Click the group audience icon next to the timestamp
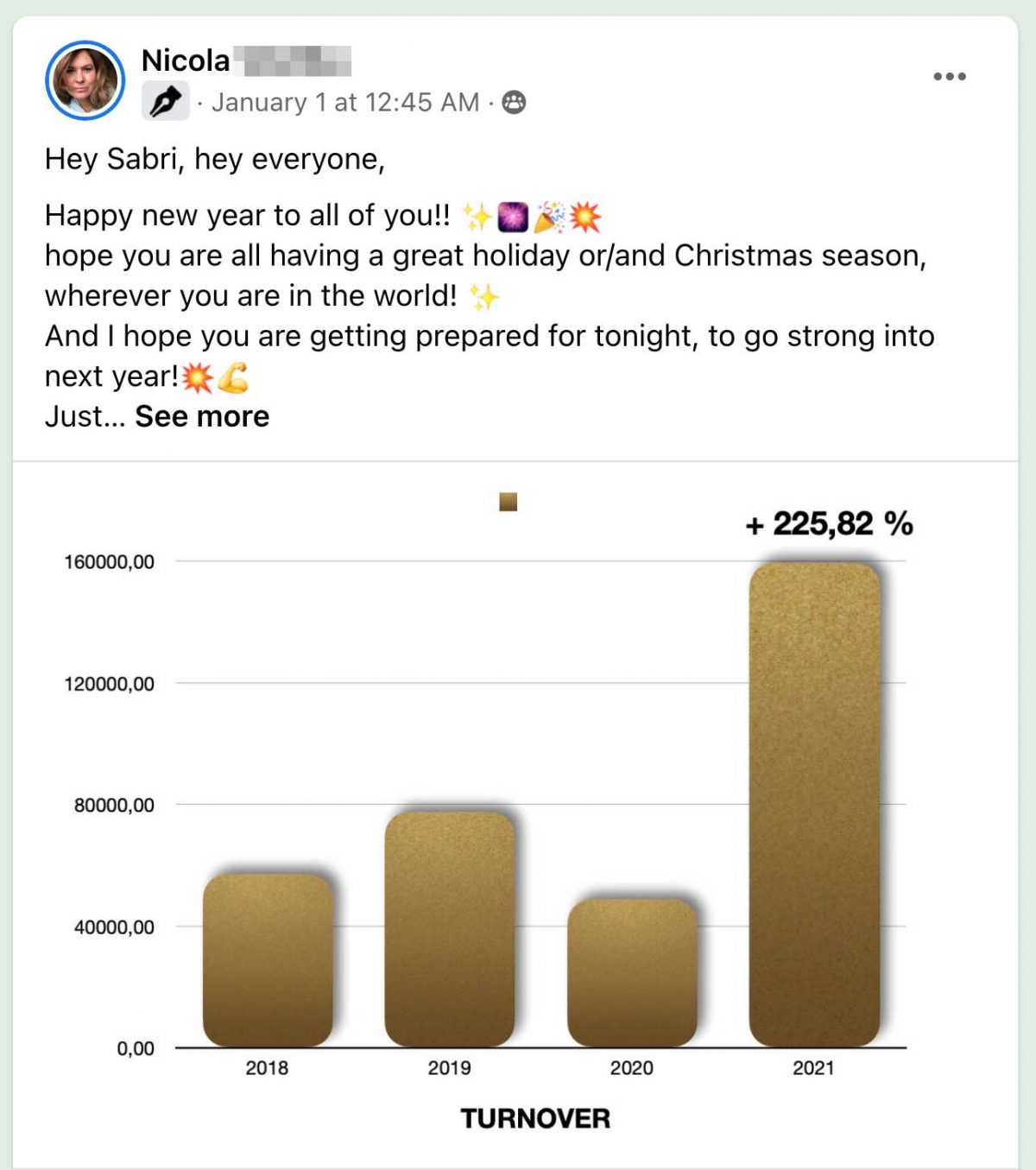The height and width of the screenshot is (1170, 1036). click(514, 102)
